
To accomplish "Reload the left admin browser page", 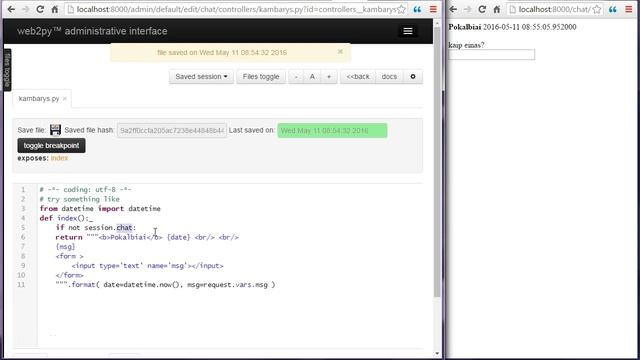I will (x=40, y=9).
